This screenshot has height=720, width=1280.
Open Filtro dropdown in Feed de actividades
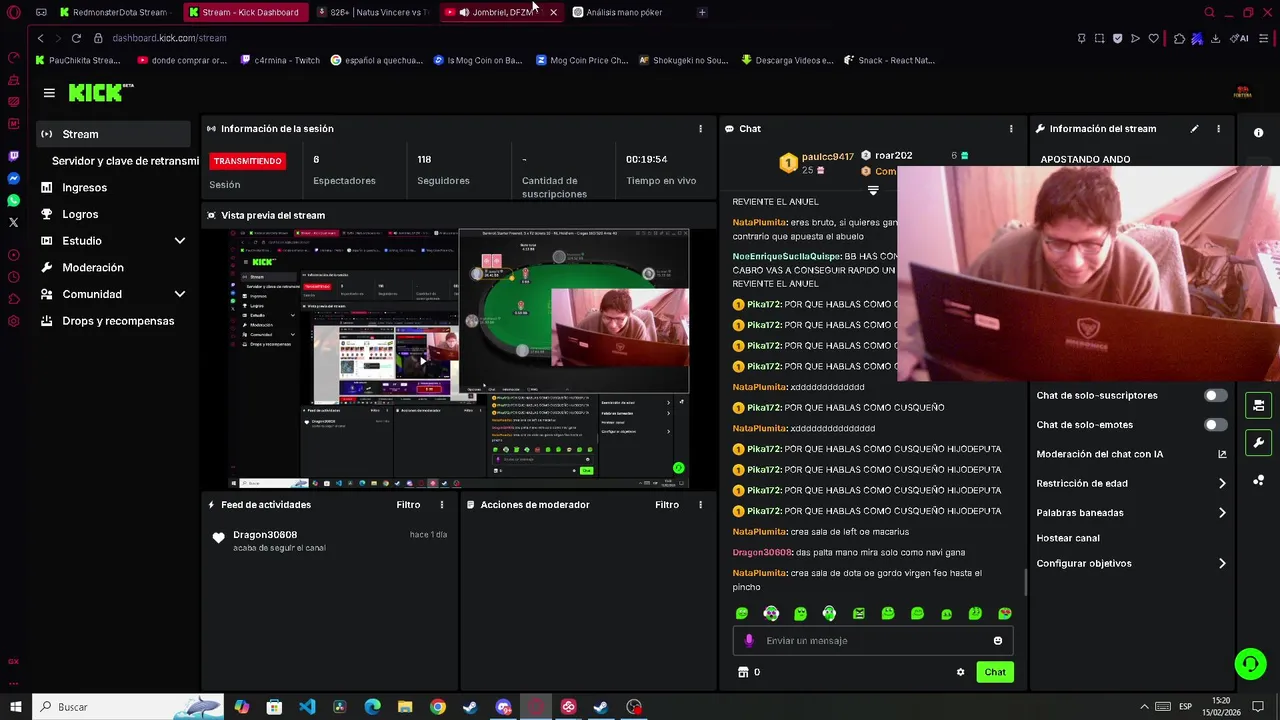click(x=408, y=505)
